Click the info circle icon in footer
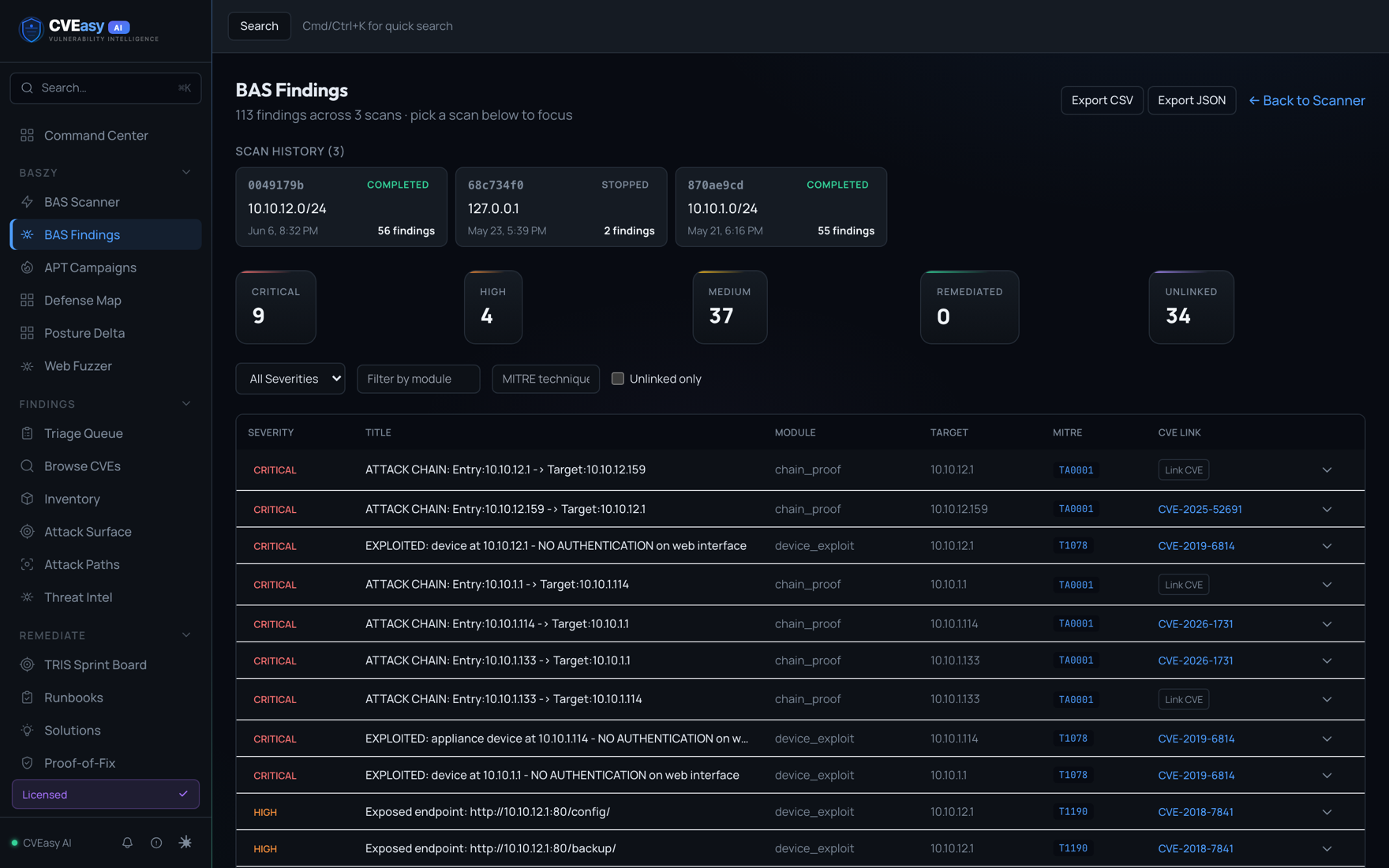This screenshot has width=1389, height=868. [x=156, y=843]
